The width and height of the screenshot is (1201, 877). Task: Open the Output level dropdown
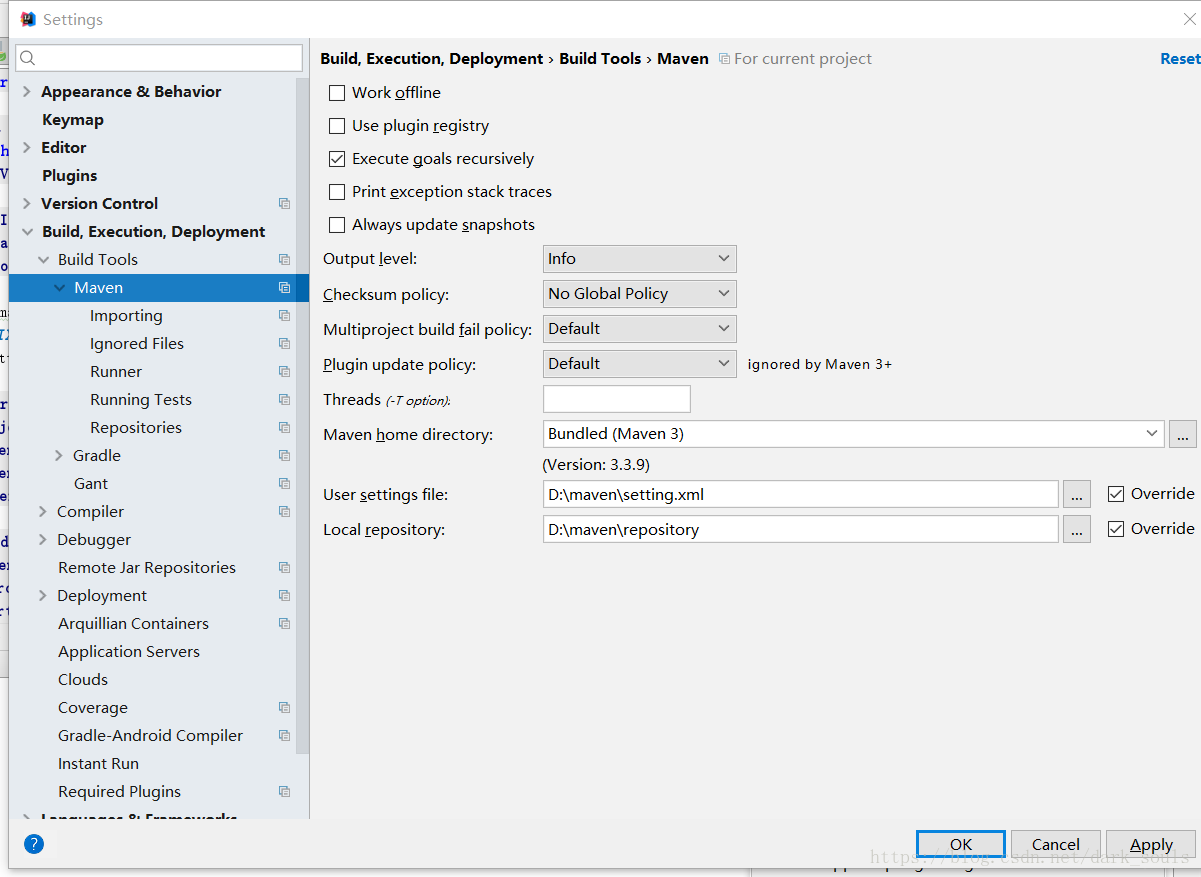tap(640, 259)
